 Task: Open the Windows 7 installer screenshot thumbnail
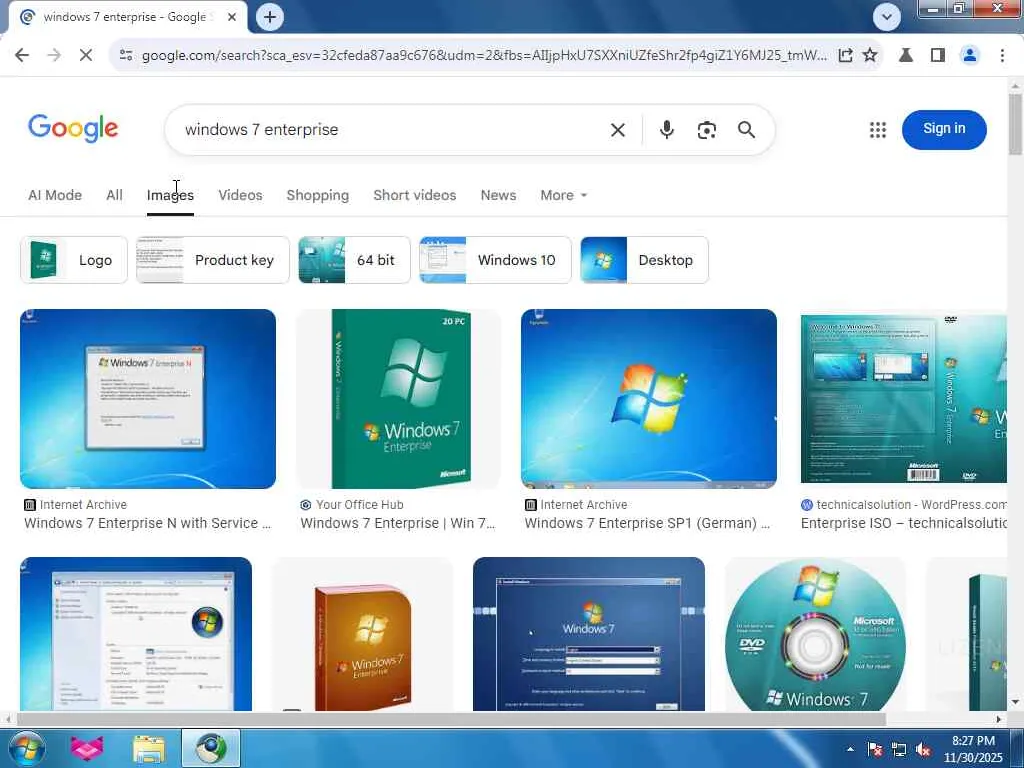pos(588,633)
